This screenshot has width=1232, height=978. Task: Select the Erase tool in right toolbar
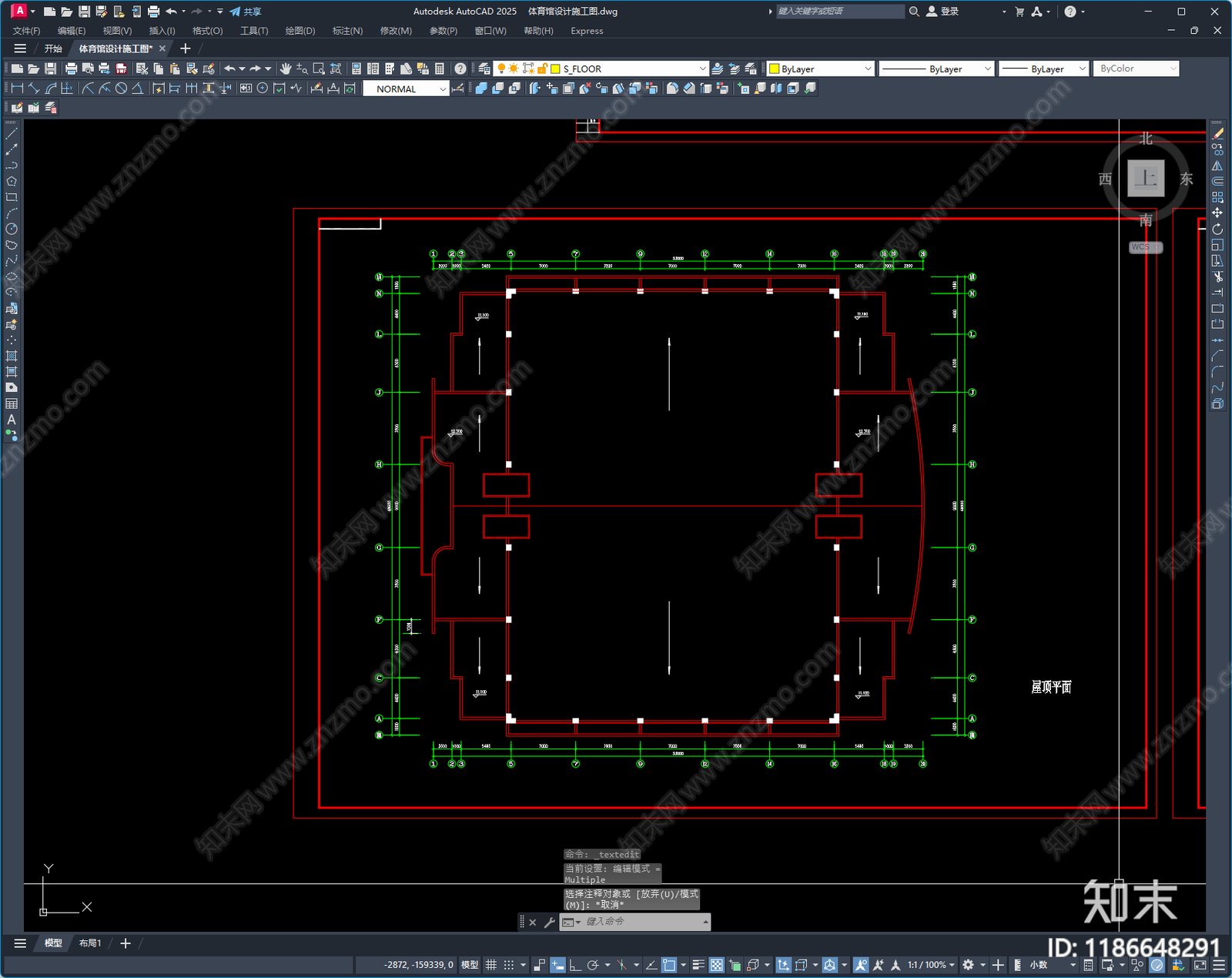tap(1217, 133)
